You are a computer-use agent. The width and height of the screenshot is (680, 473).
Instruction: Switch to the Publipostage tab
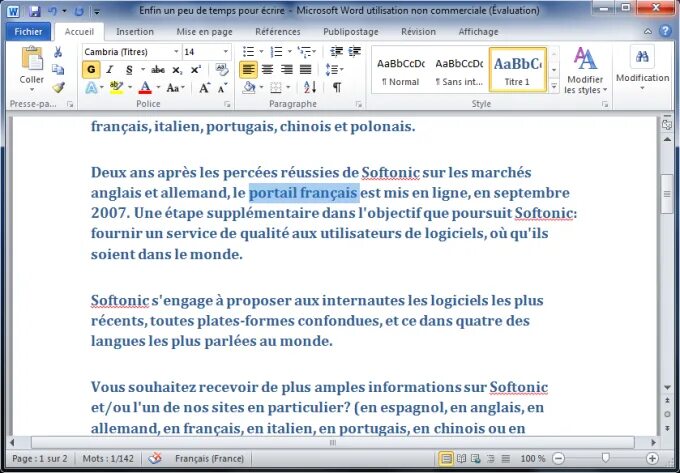[x=351, y=32]
